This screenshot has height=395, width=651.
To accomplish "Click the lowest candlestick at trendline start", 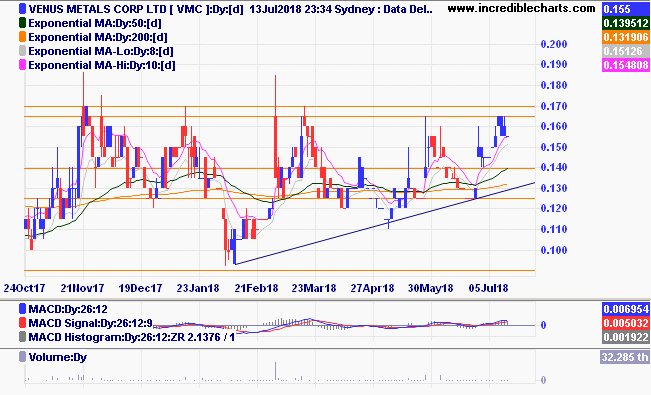I will coord(234,246).
